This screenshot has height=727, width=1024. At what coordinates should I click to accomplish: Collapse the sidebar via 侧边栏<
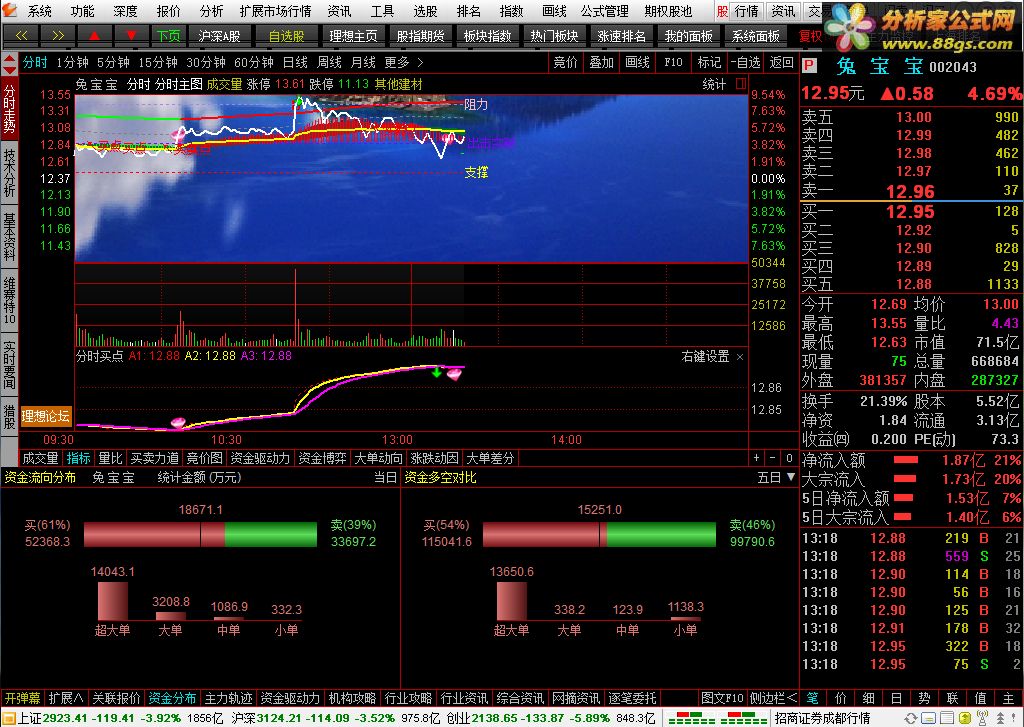[773, 698]
